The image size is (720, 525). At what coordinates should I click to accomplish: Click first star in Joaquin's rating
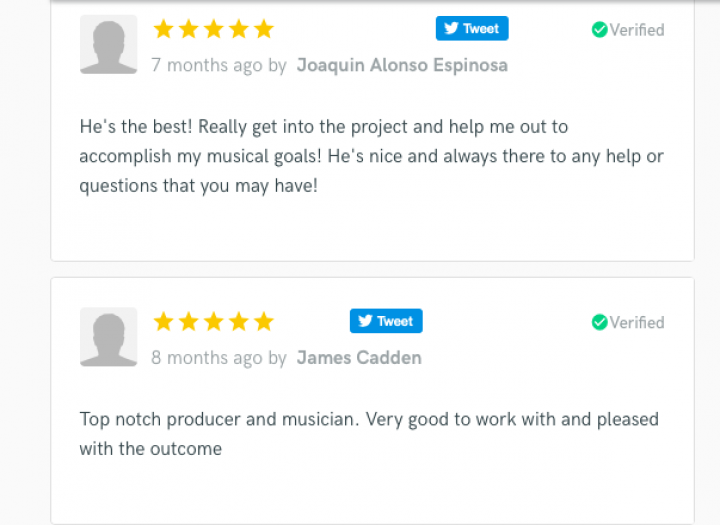[163, 29]
